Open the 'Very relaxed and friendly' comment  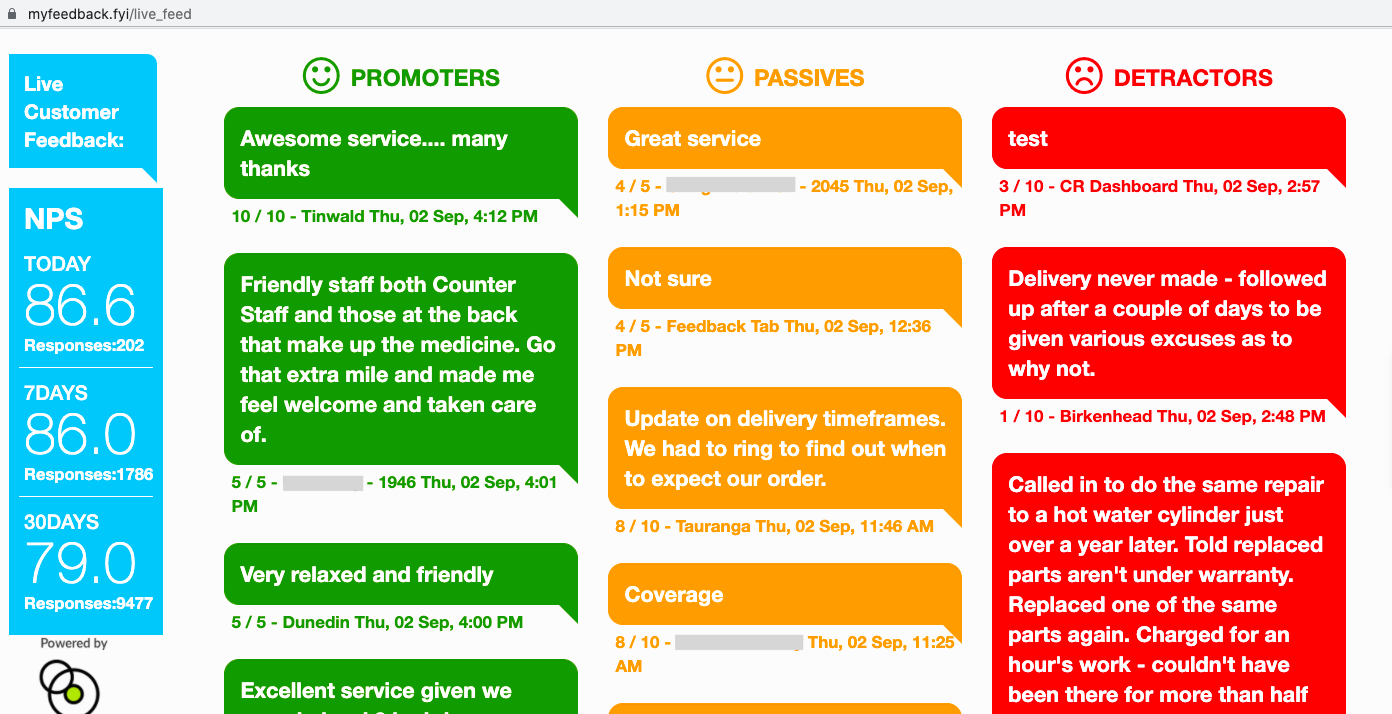click(401, 574)
